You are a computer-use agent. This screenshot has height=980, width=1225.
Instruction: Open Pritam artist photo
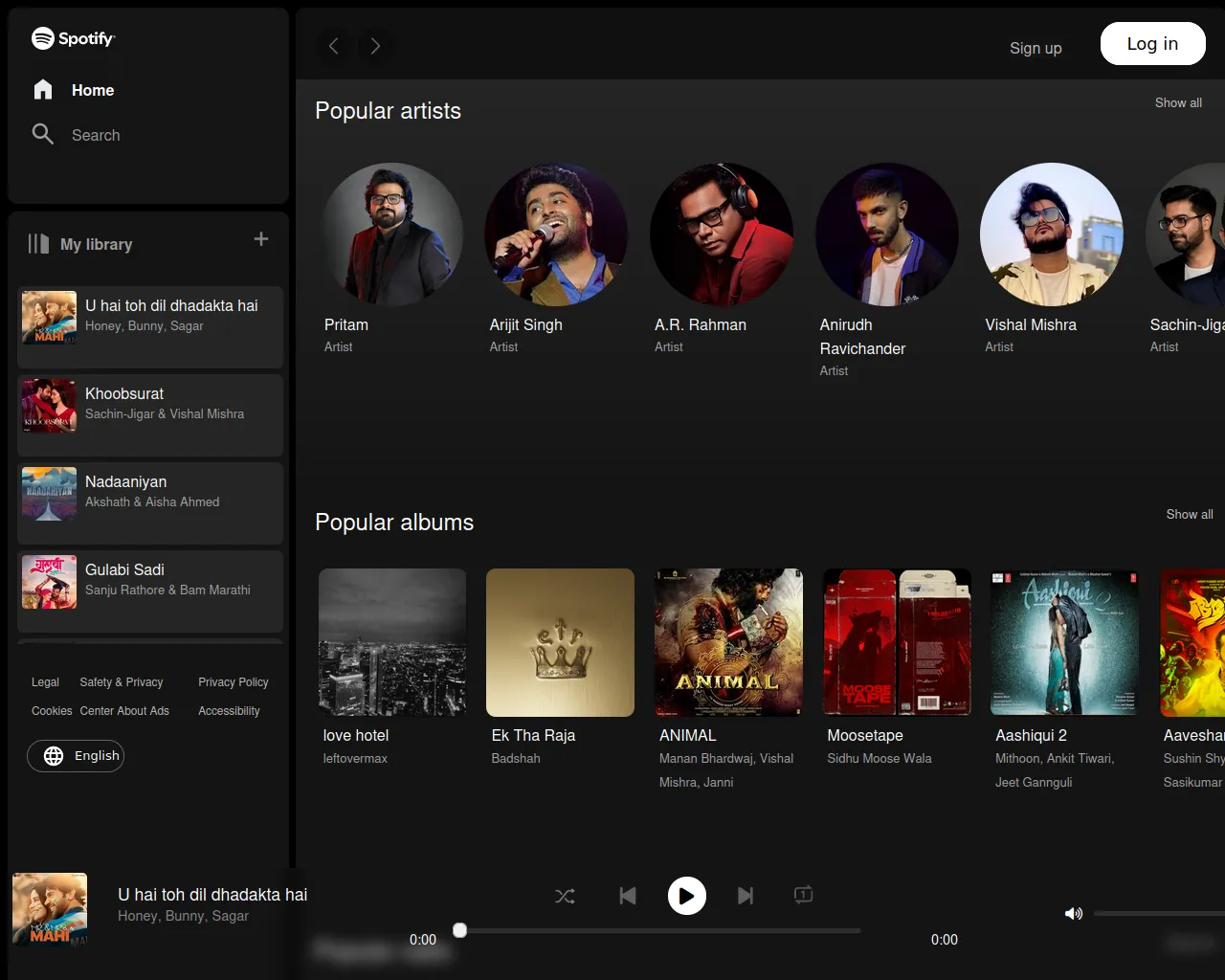tap(391, 234)
